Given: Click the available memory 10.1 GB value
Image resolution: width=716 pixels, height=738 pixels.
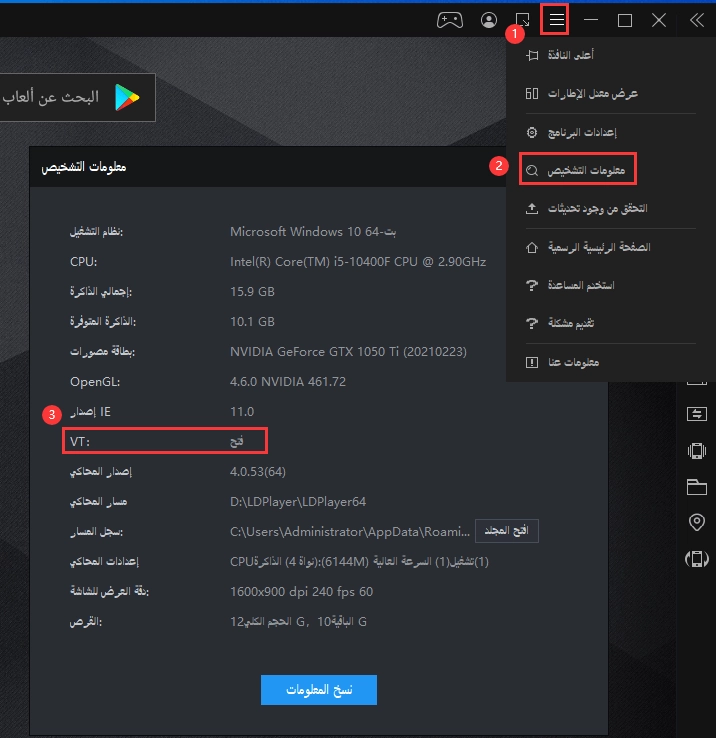Looking at the screenshot, I should 252,322.
